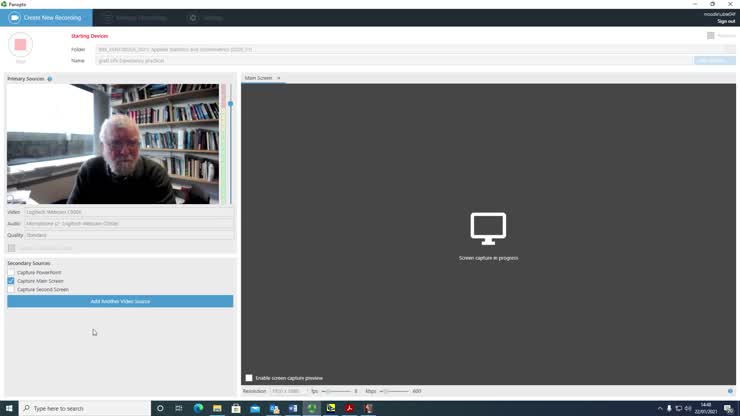This screenshot has height=416, width=740.
Task: Click Add Another Video Source button
Action: 120,301
